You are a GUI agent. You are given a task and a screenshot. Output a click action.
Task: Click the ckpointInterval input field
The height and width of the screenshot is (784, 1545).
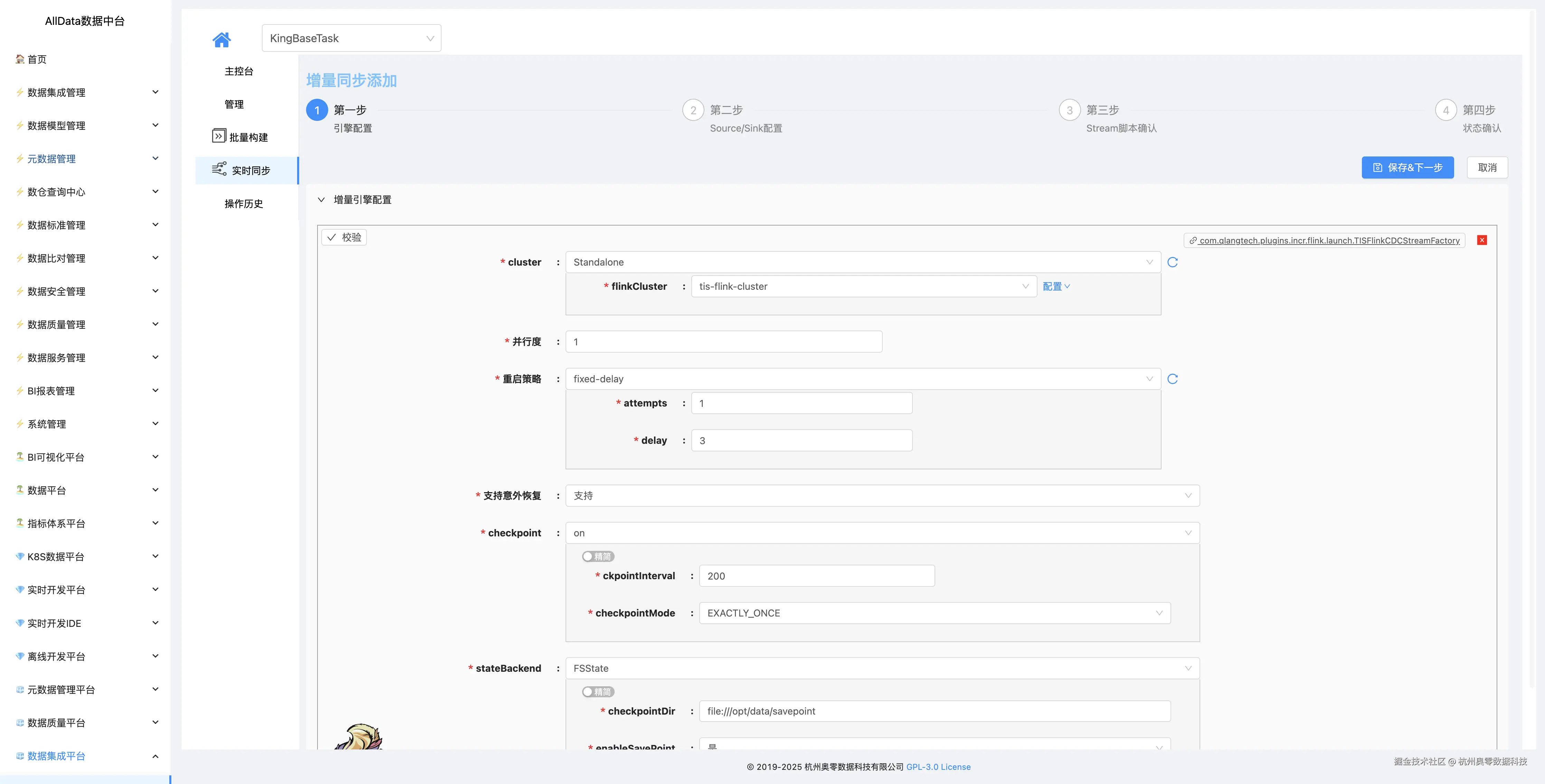816,576
